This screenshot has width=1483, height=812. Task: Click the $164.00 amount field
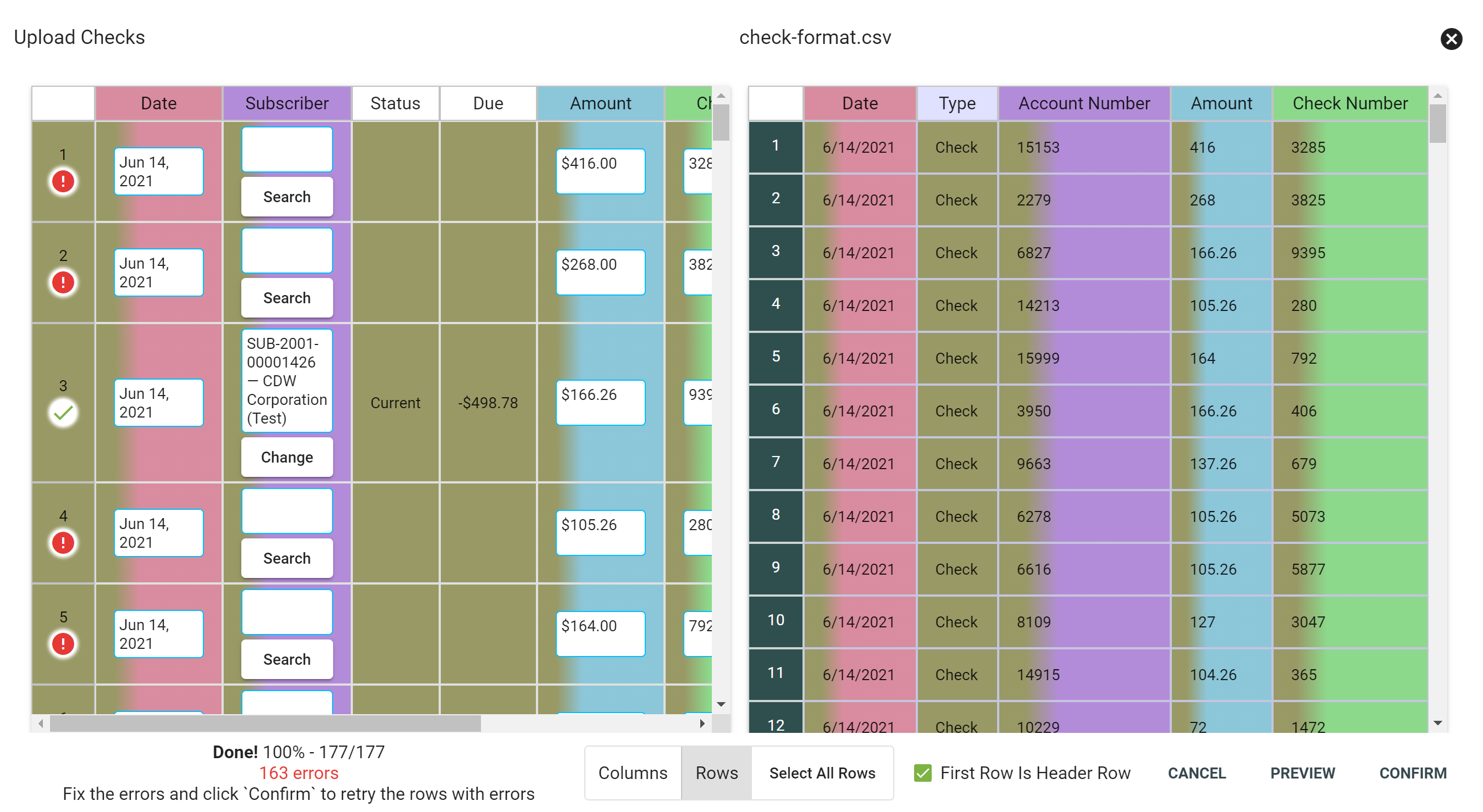[600, 634]
